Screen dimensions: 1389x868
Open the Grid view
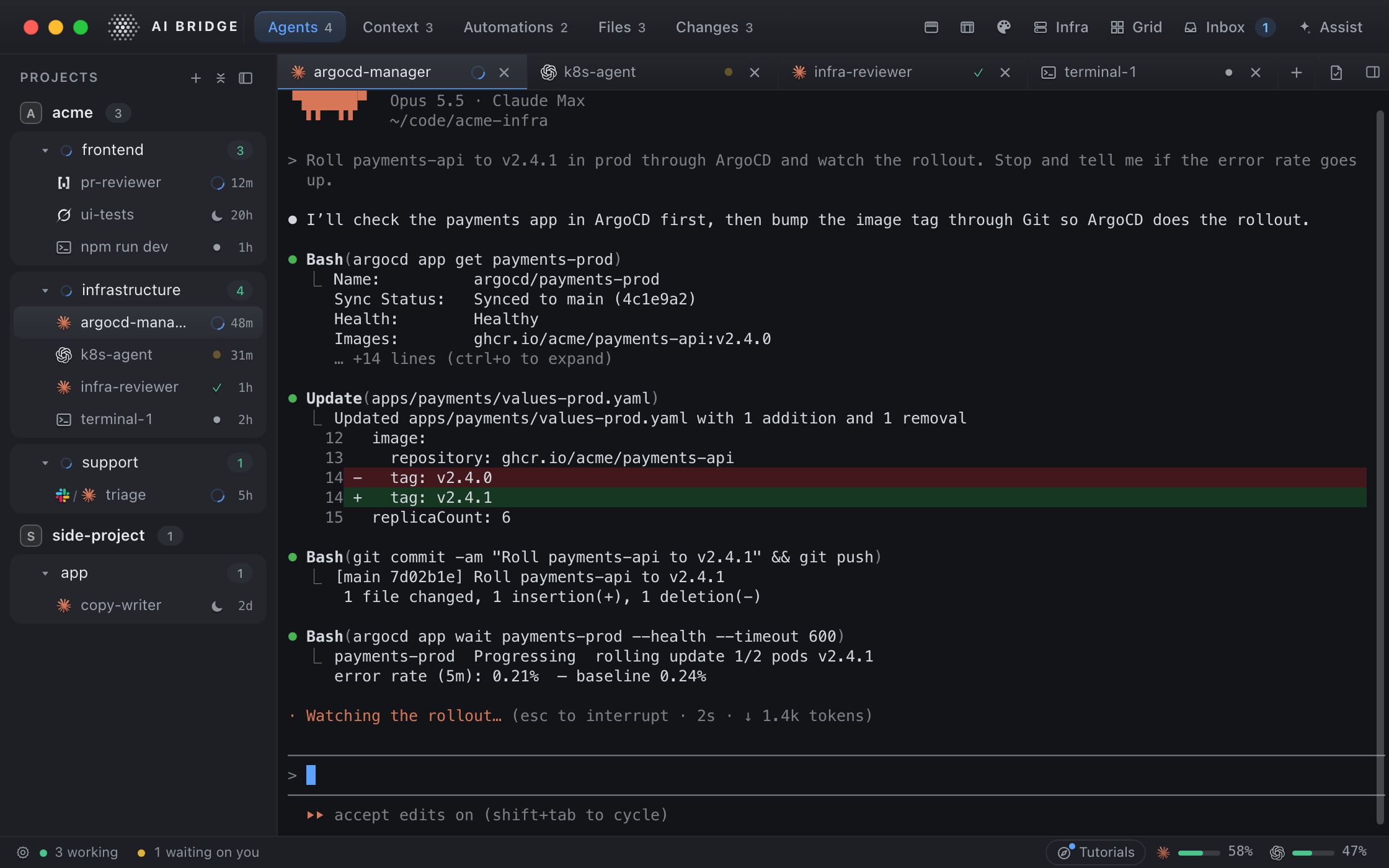(x=1136, y=27)
